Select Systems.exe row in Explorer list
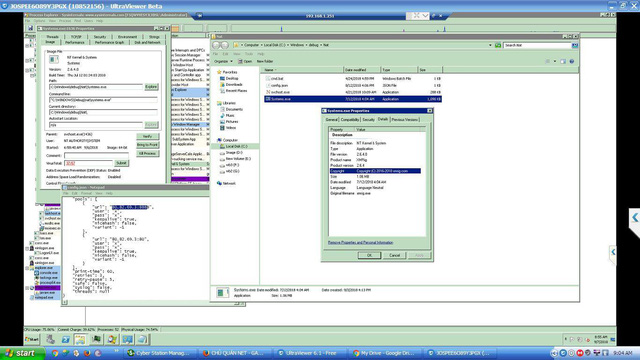Image resolution: width=640 pixels, height=360 pixels. click(x=353, y=99)
